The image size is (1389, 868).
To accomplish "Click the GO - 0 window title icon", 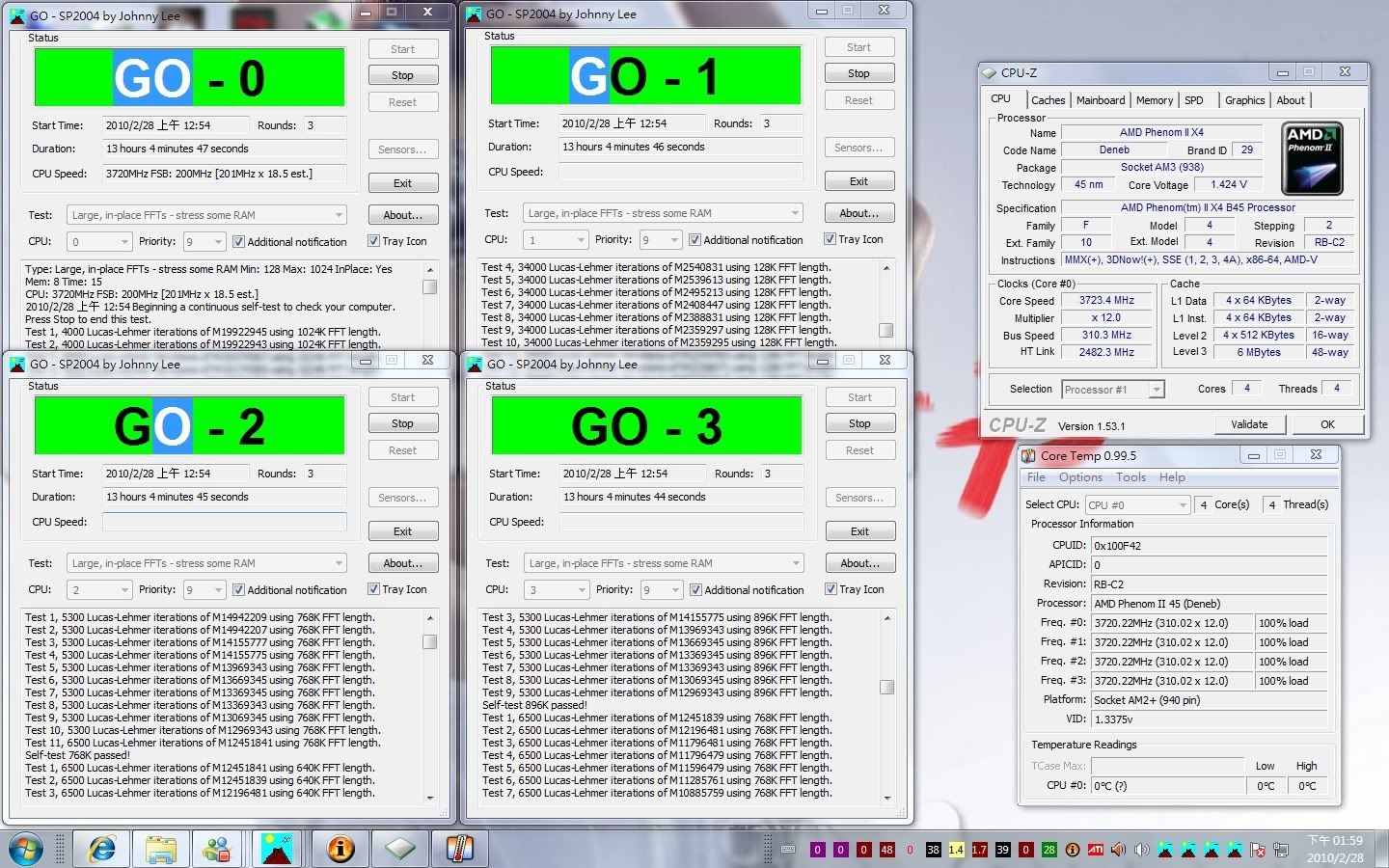I will tap(18, 15).
